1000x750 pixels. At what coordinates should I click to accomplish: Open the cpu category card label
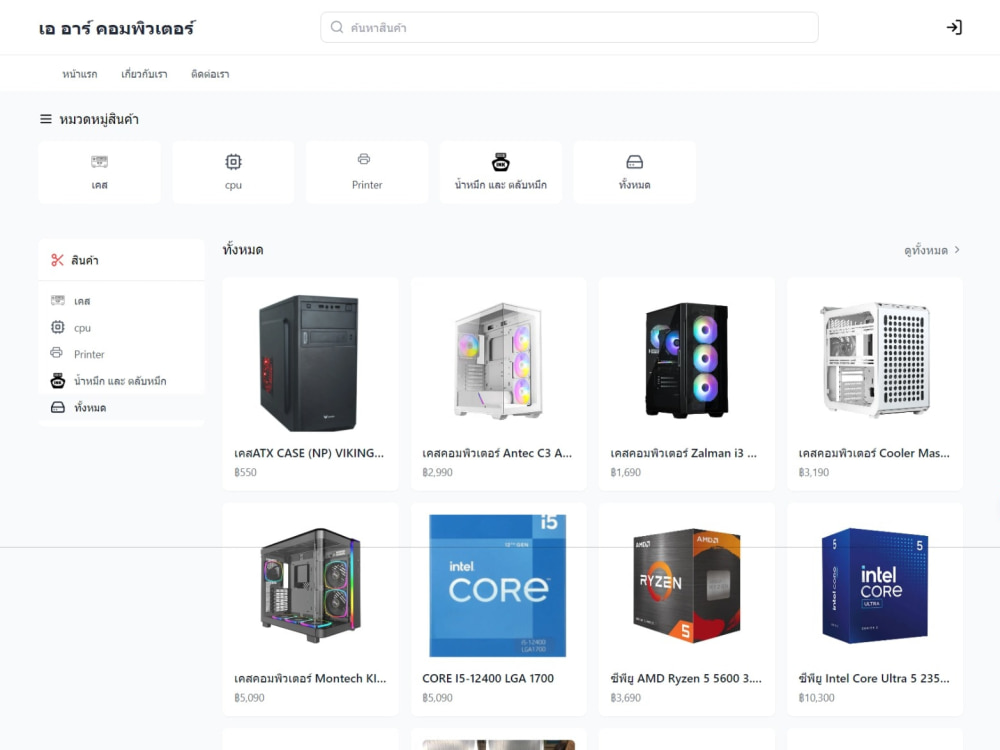pos(233,185)
